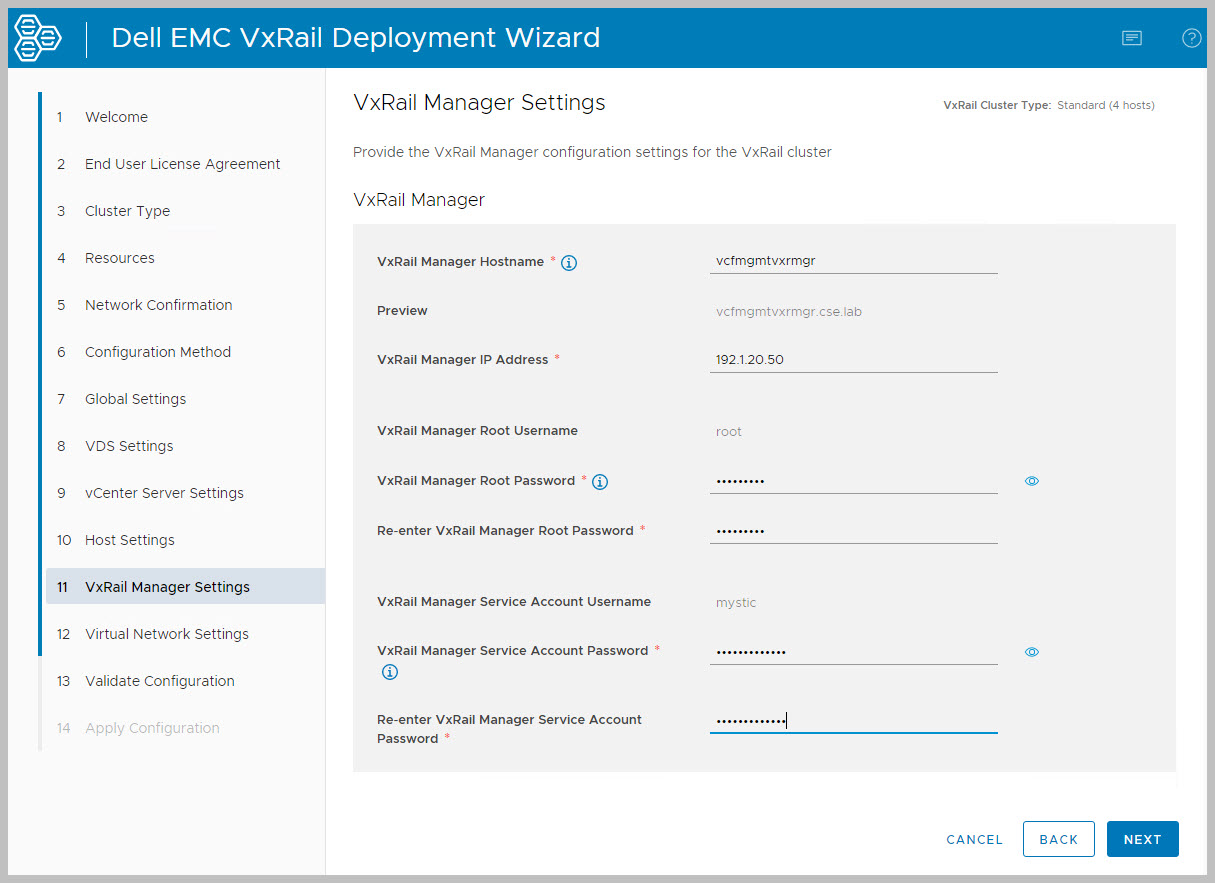This screenshot has width=1215, height=883.
Task: Reveal the service account password with eye icon
Action: [1032, 652]
